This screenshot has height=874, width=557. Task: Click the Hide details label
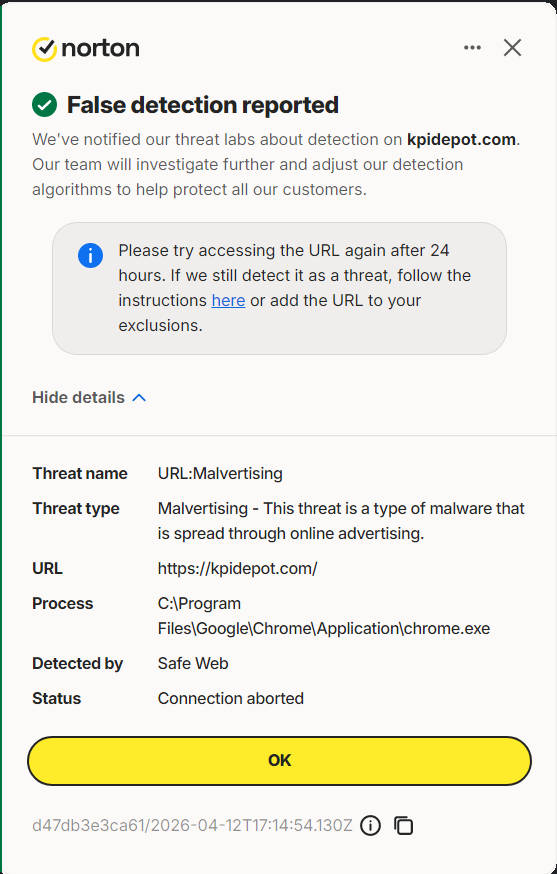[x=78, y=397]
